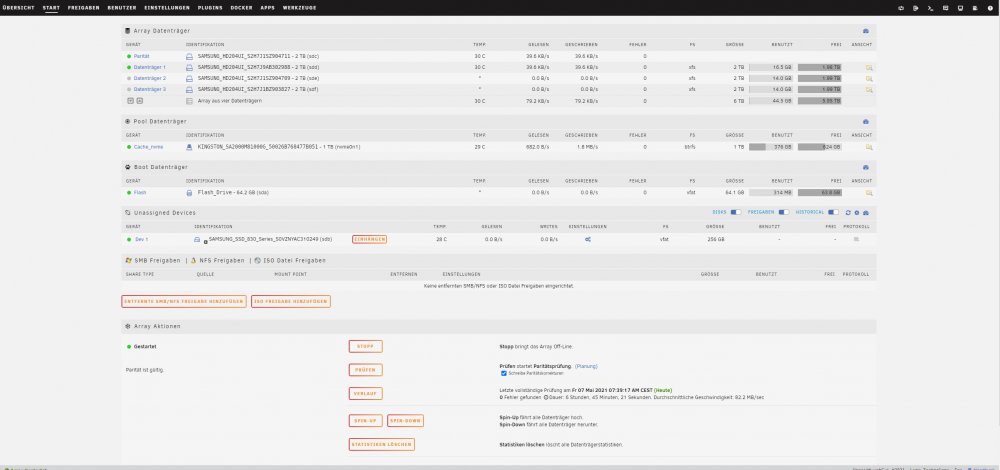Click the Spin-Up button
The height and width of the screenshot is (470, 1000).
click(365, 421)
